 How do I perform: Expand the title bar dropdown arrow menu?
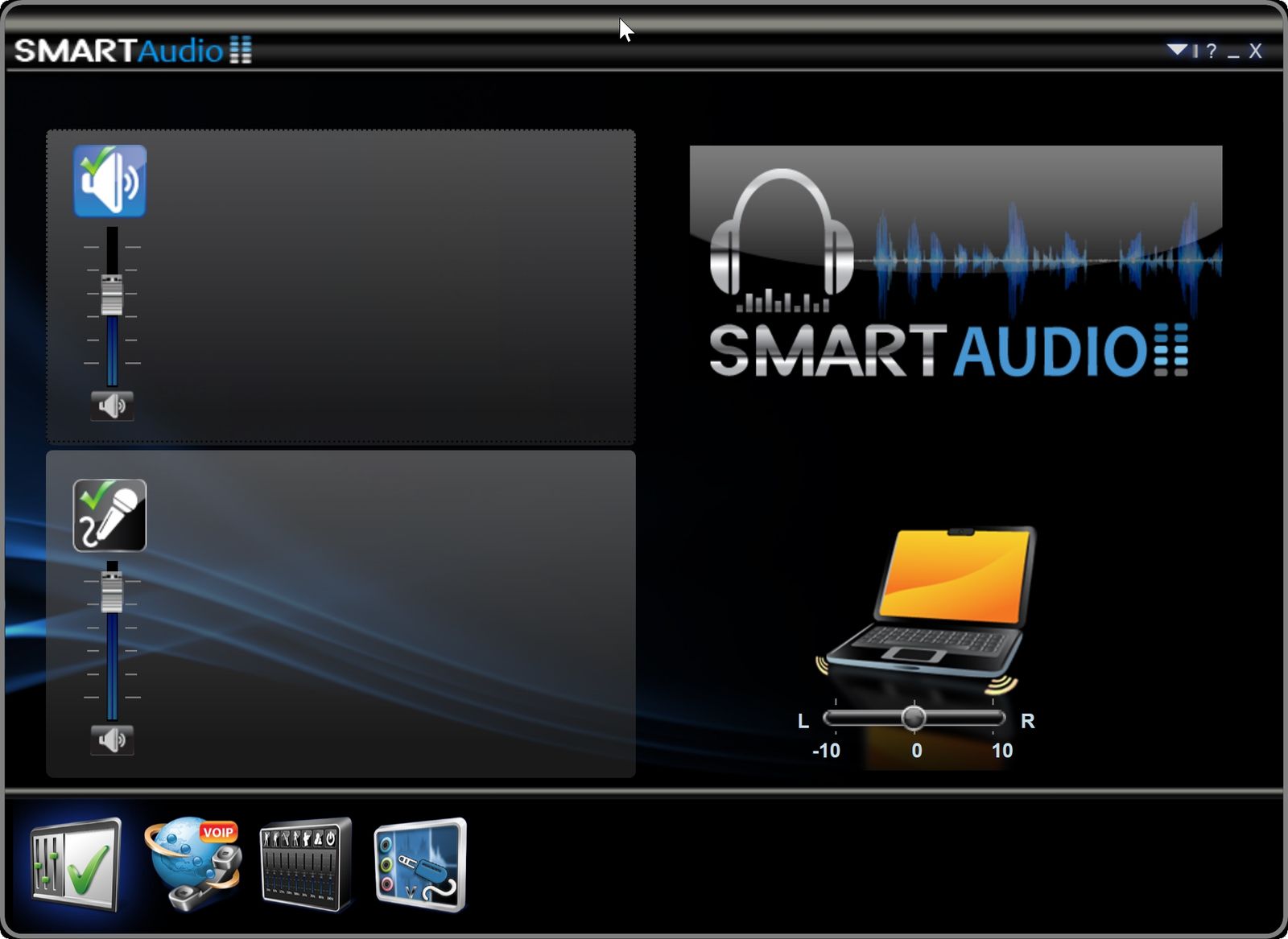coord(1177,51)
